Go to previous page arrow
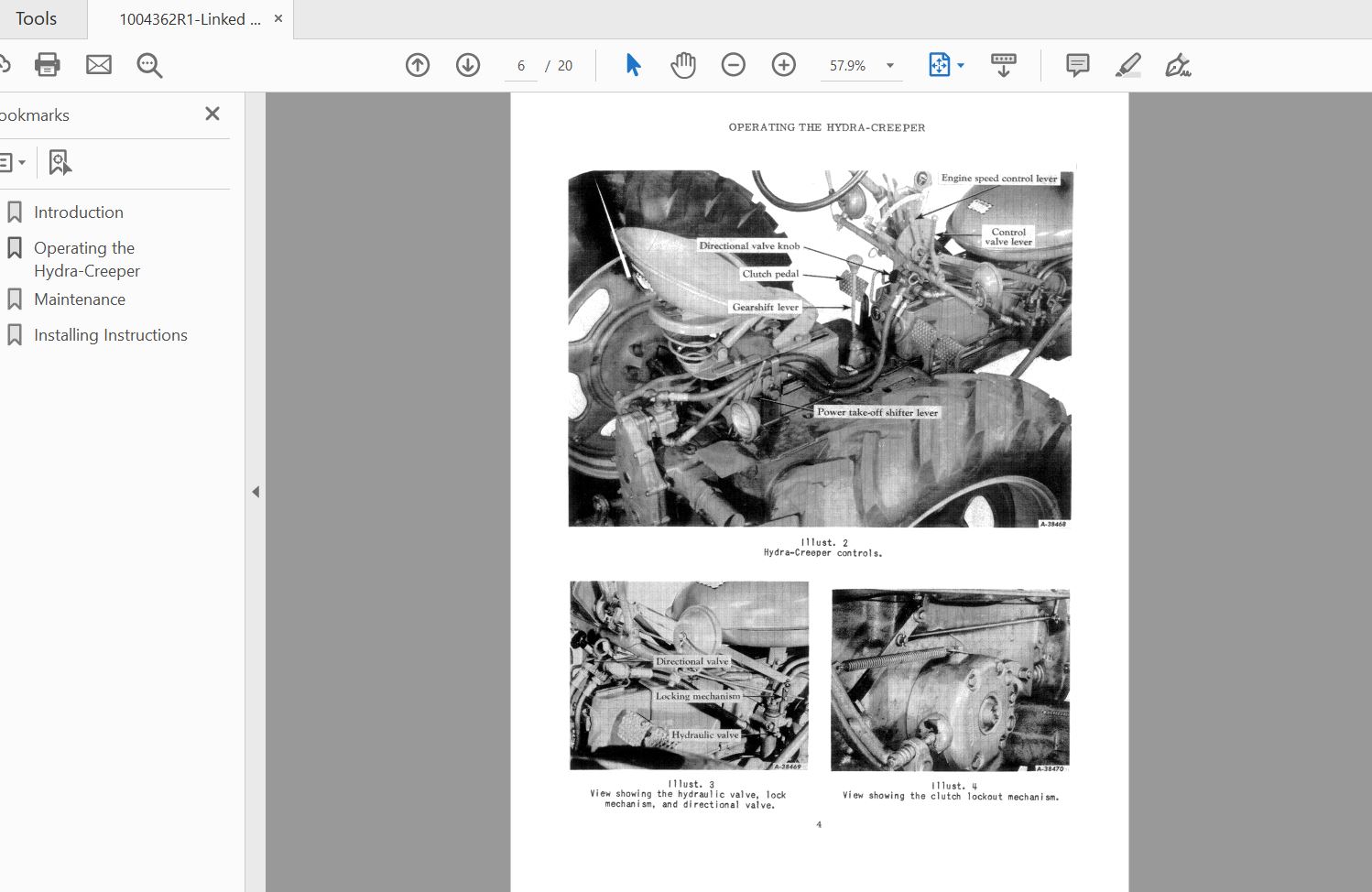Screen dimensions: 1372x892 click(418, 65)
